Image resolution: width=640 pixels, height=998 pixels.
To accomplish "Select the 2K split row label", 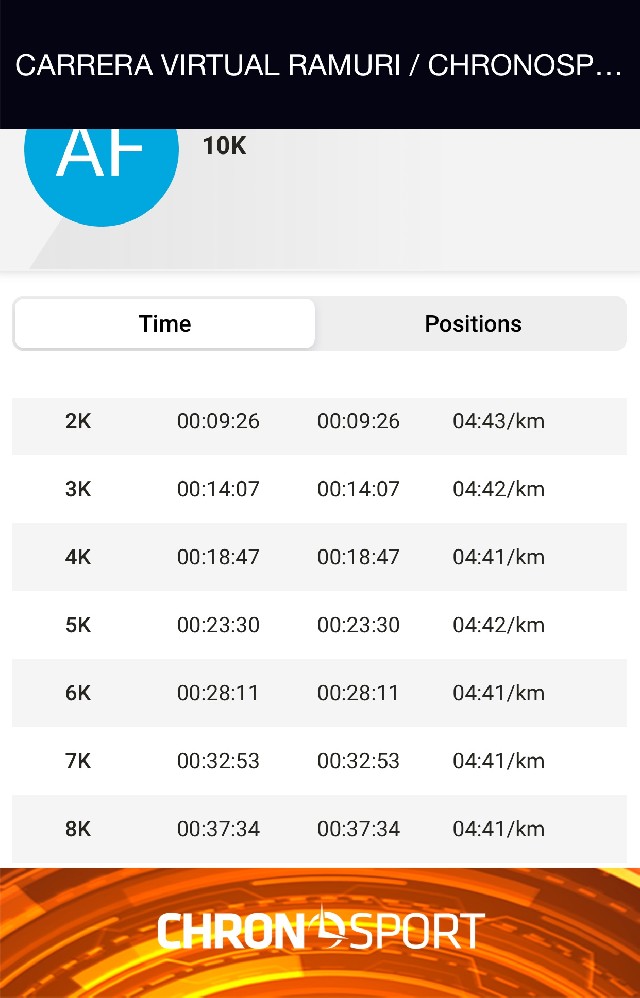I will (78, 421).
